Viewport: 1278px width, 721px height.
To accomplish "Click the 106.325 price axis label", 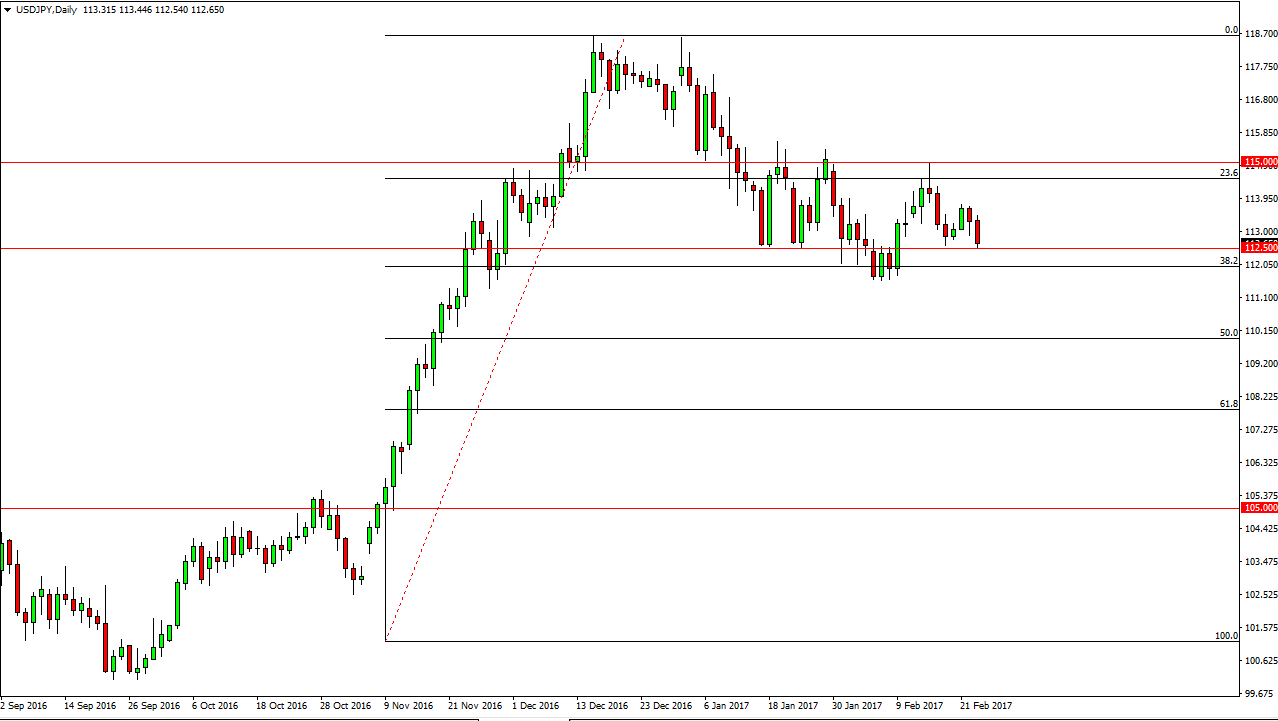I will point(1262,463).
